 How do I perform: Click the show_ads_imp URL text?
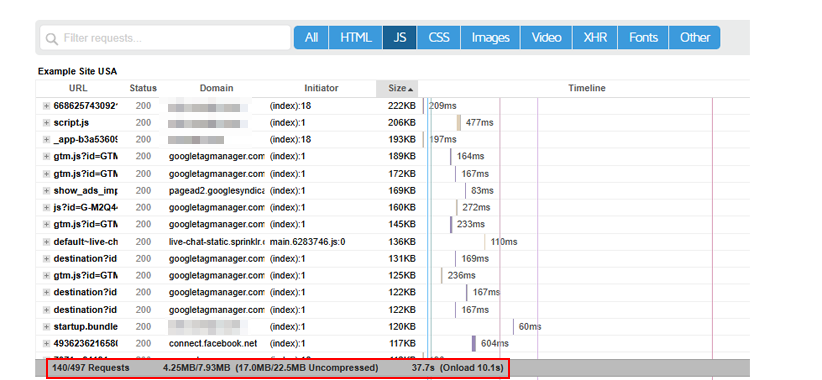(86, 190)
